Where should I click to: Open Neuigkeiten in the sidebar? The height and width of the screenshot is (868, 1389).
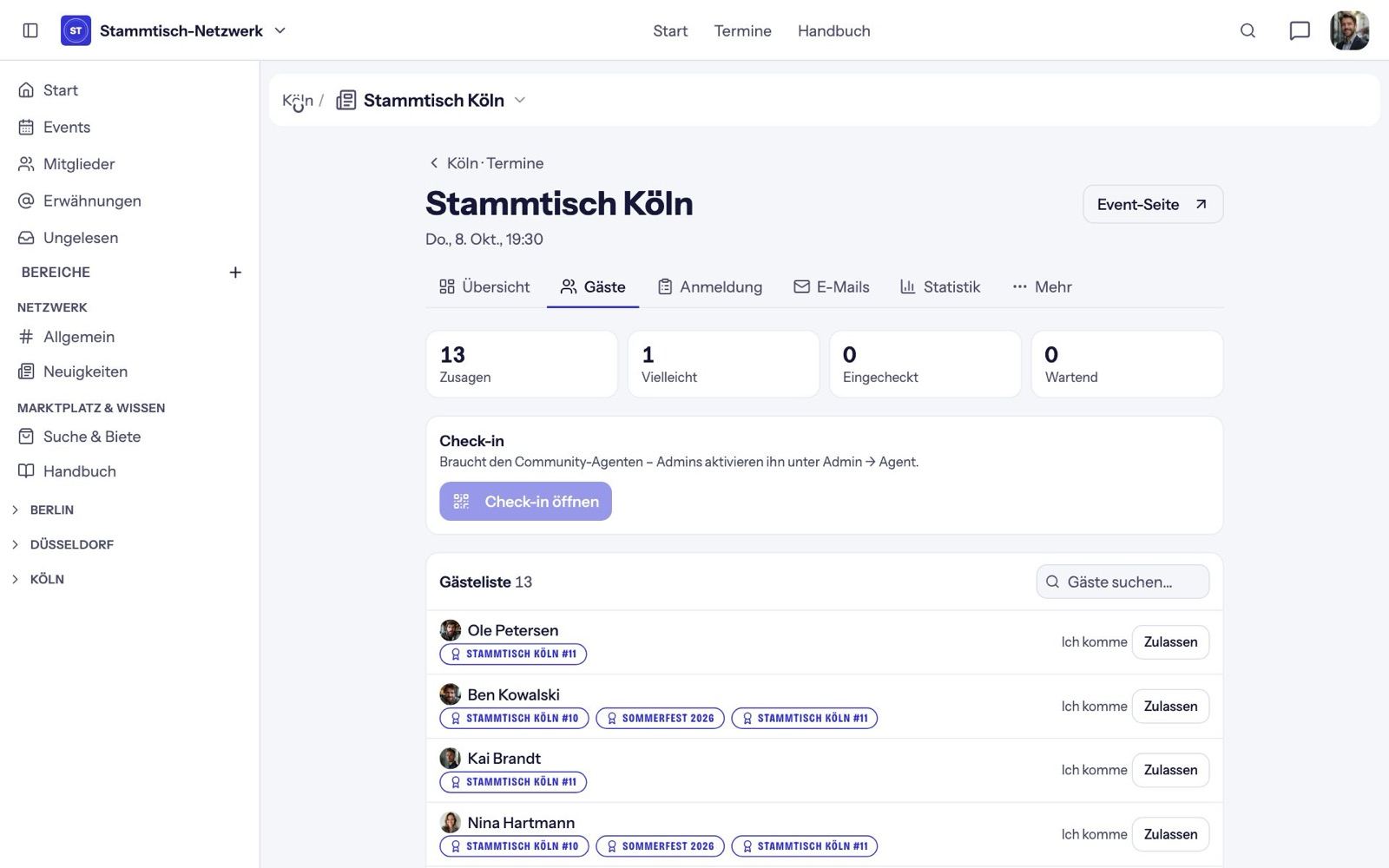pyautogui.click(x=129, y=372)
